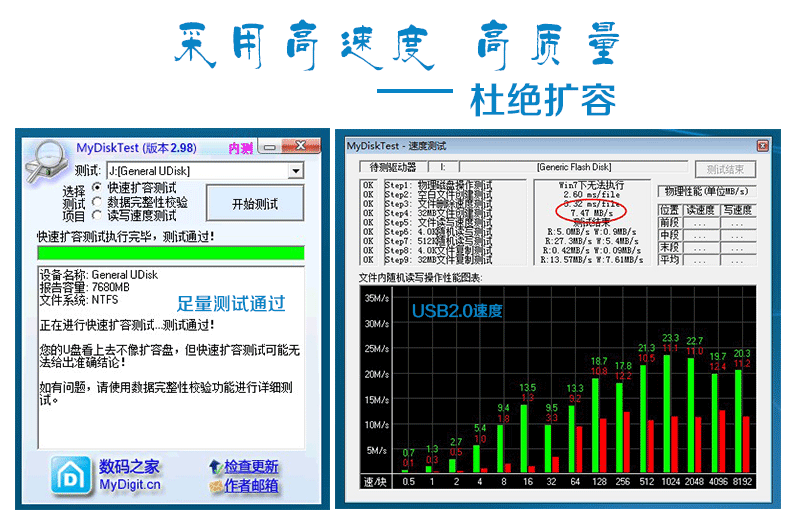Click the 数码之家 MyDigit.cn link

[129, 475]
